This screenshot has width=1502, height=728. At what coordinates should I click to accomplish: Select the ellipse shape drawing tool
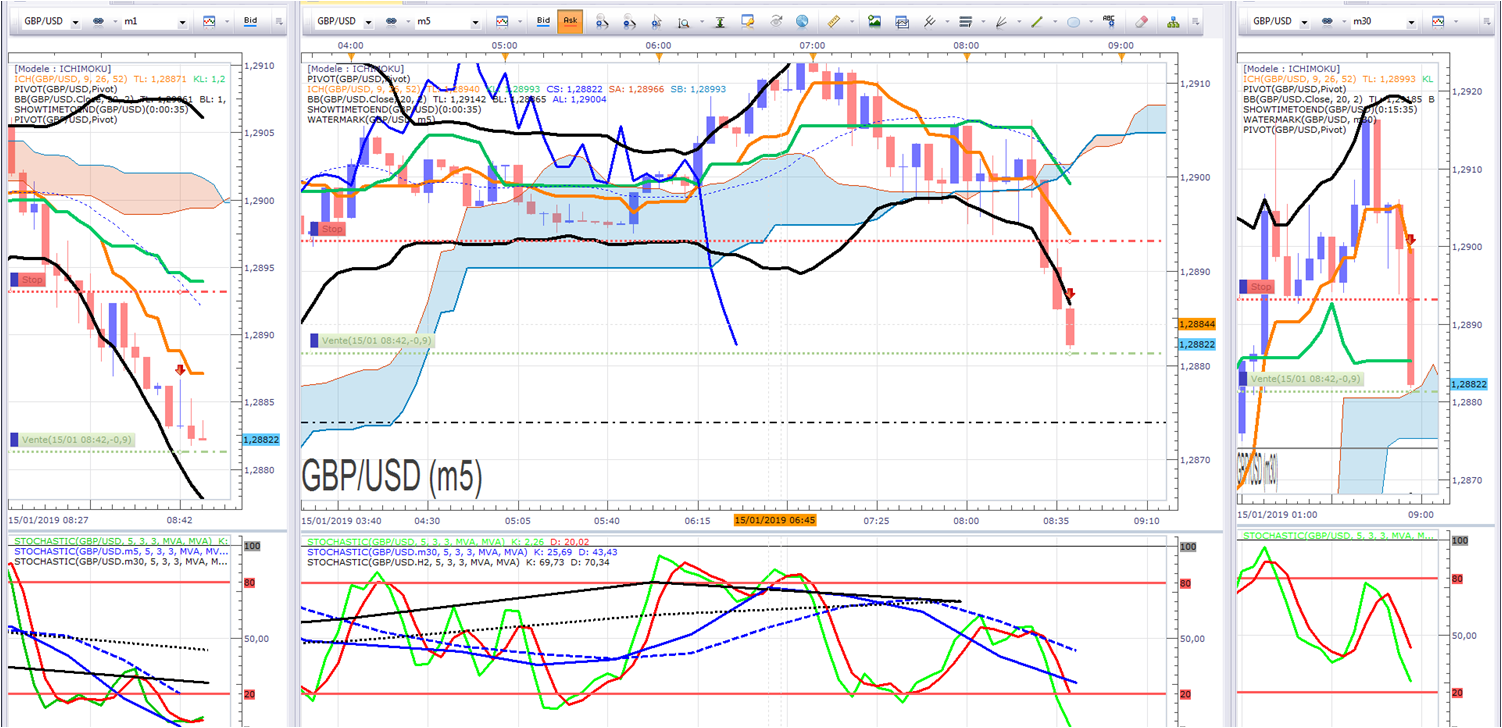[1073, 21]
